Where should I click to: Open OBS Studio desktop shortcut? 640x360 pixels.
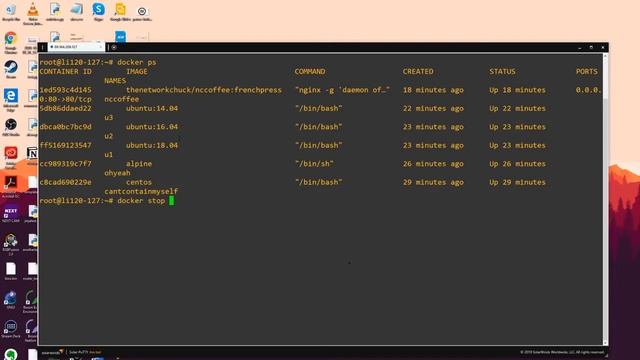tap(11, 127)
